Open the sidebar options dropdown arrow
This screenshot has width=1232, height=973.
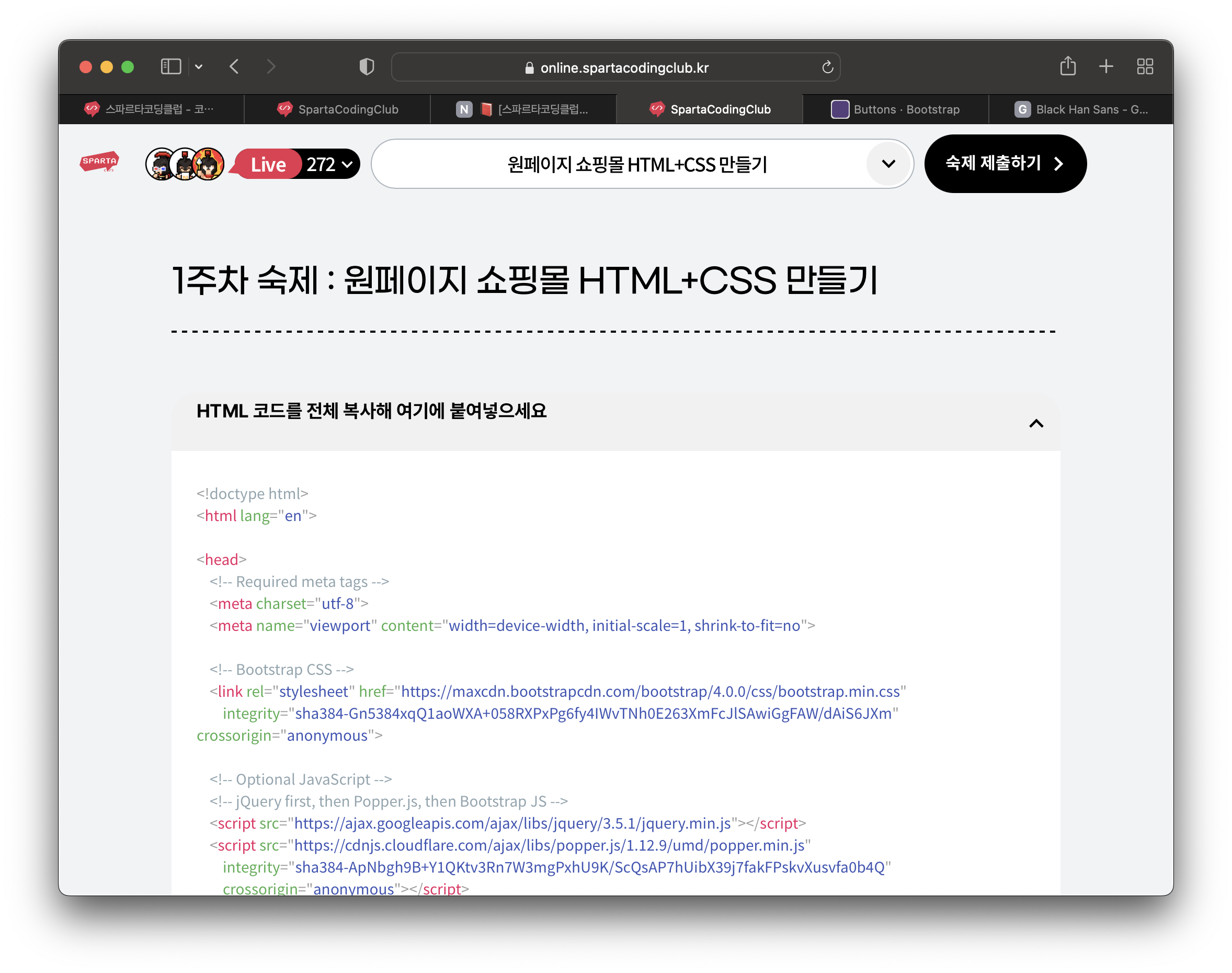point(199,66)
